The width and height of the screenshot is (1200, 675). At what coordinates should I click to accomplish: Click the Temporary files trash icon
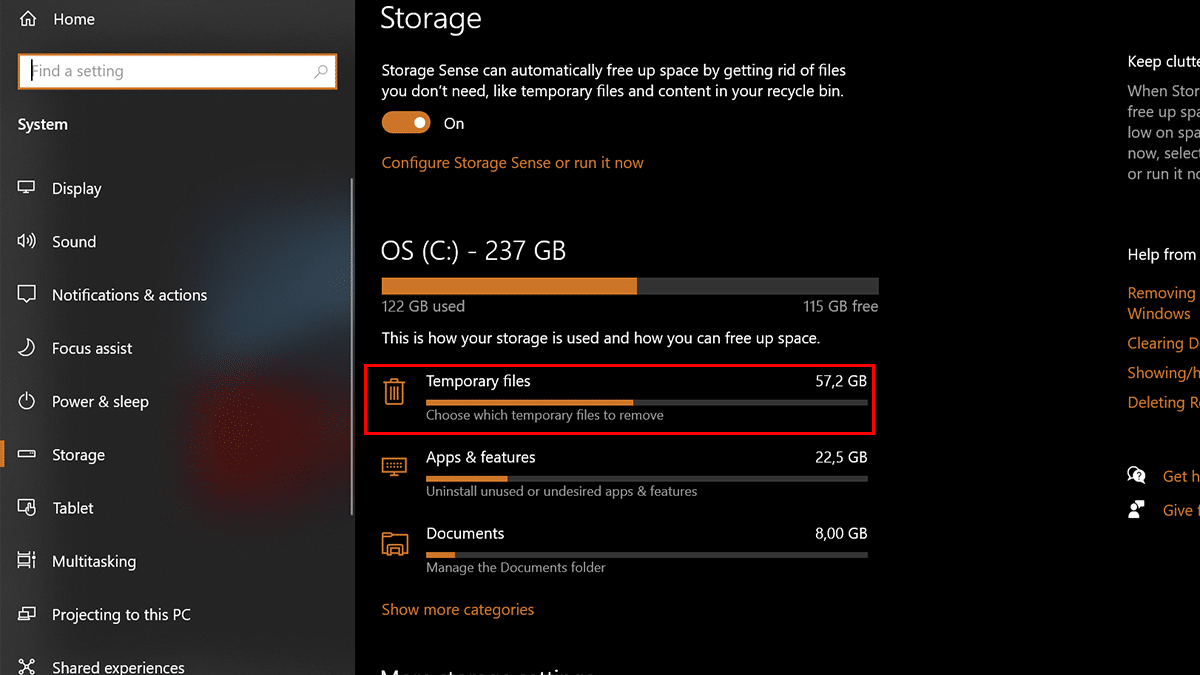(394, 391)
